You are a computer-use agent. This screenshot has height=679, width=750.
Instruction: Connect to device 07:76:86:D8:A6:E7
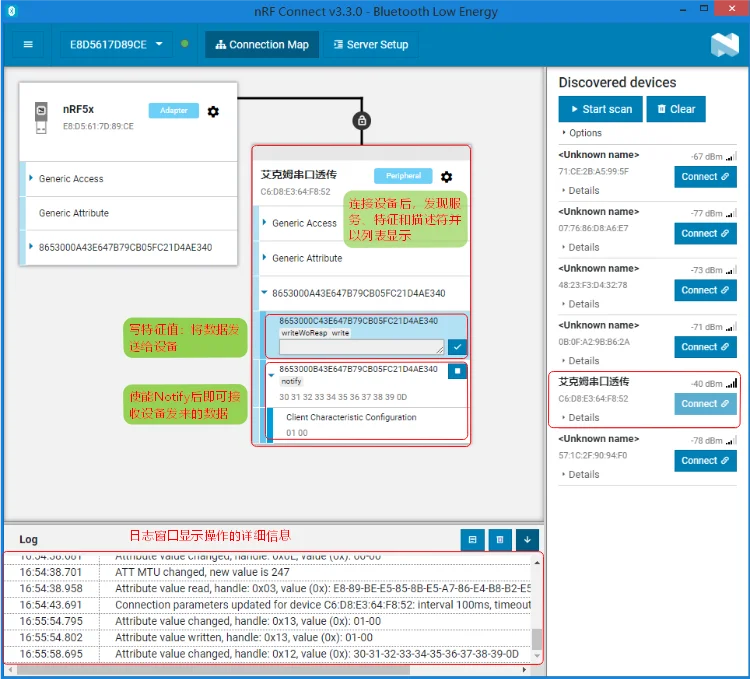[705, 233]
